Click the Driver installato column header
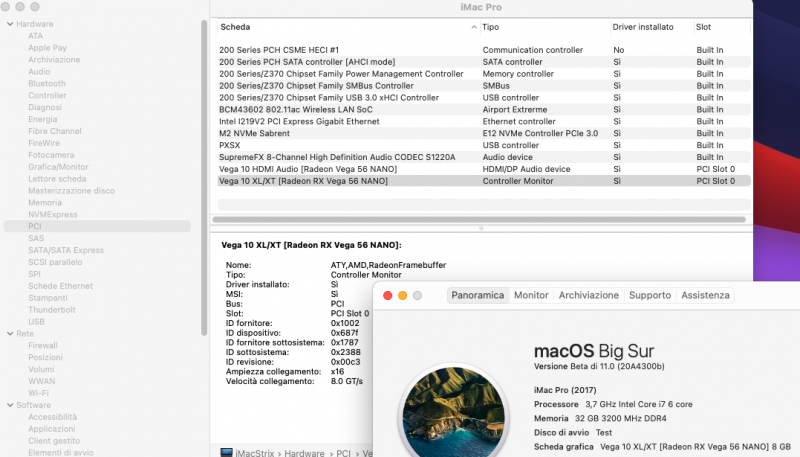 643,27
